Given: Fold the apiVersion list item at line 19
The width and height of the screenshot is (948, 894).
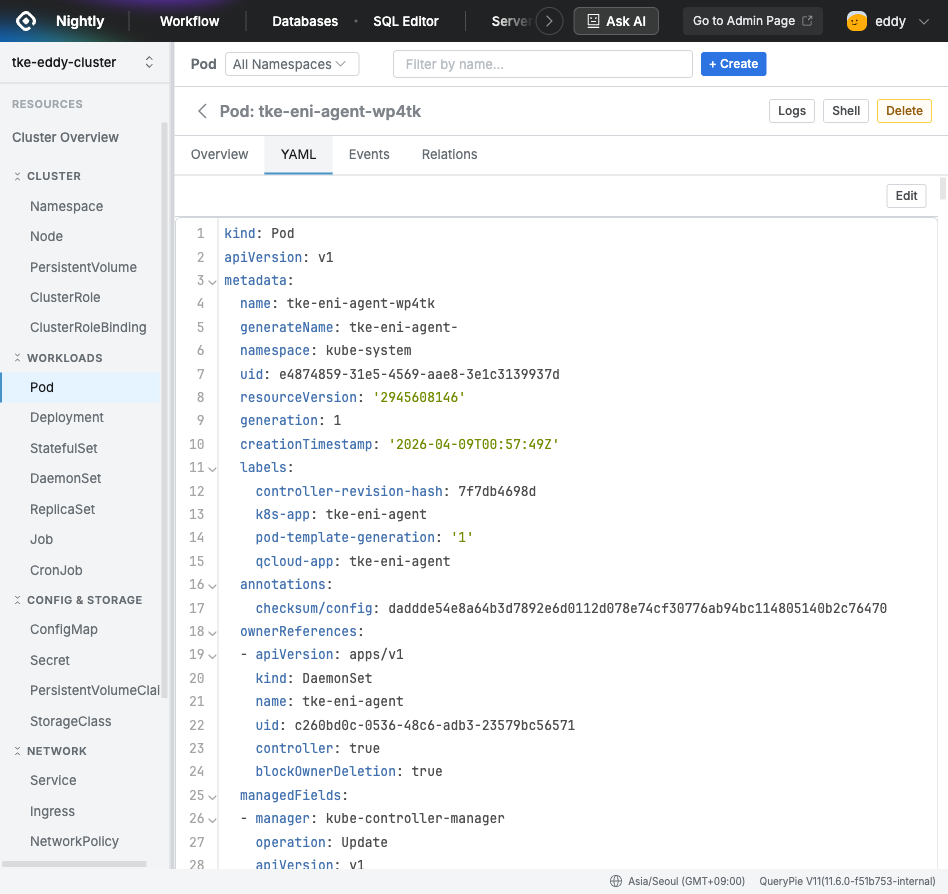Looking at the screenshot, I should click(212, 656).
